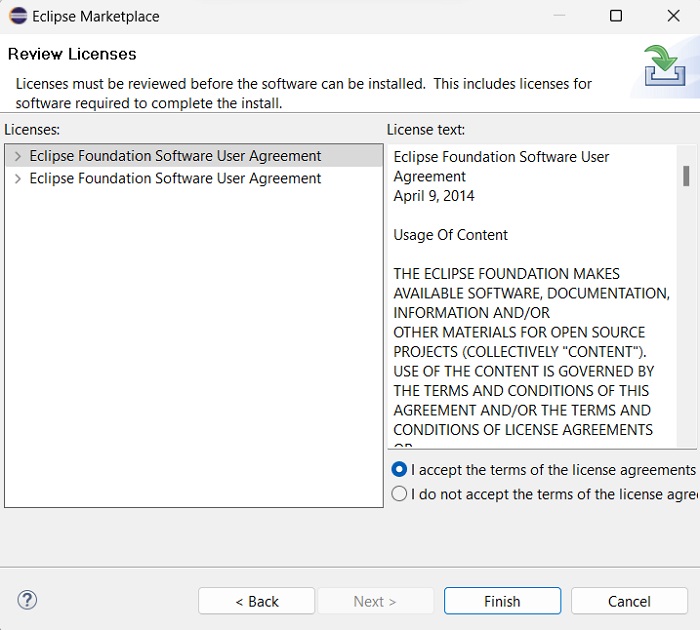Open help with the question mark icon

pyautogui.click(x=27, y=600)
